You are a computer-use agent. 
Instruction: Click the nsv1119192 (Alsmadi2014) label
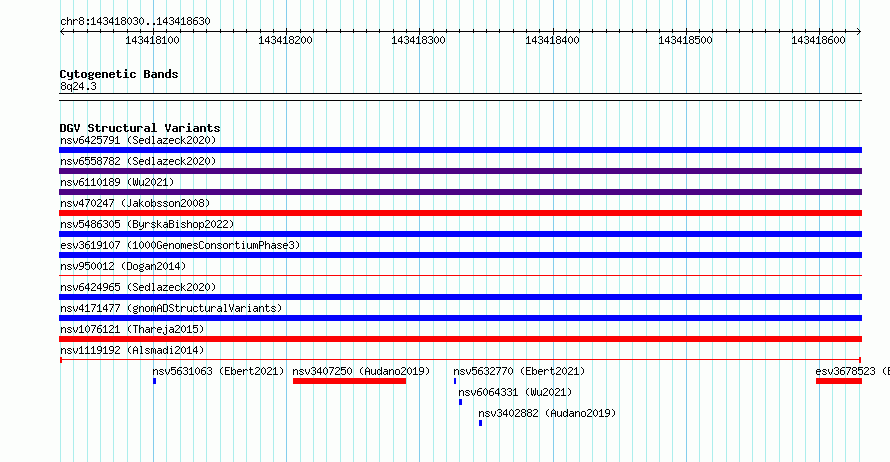click(132, 350)
